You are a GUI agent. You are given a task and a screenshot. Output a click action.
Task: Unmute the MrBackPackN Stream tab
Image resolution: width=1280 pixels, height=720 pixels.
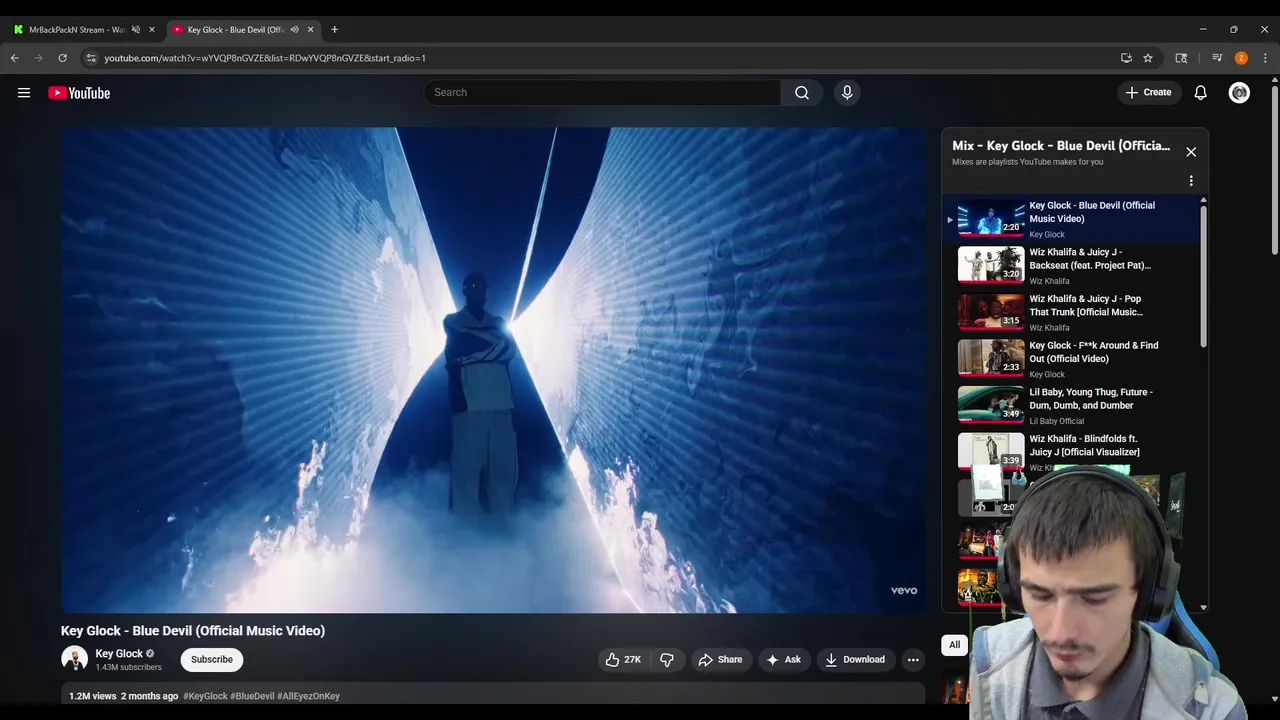pos(136,29)
